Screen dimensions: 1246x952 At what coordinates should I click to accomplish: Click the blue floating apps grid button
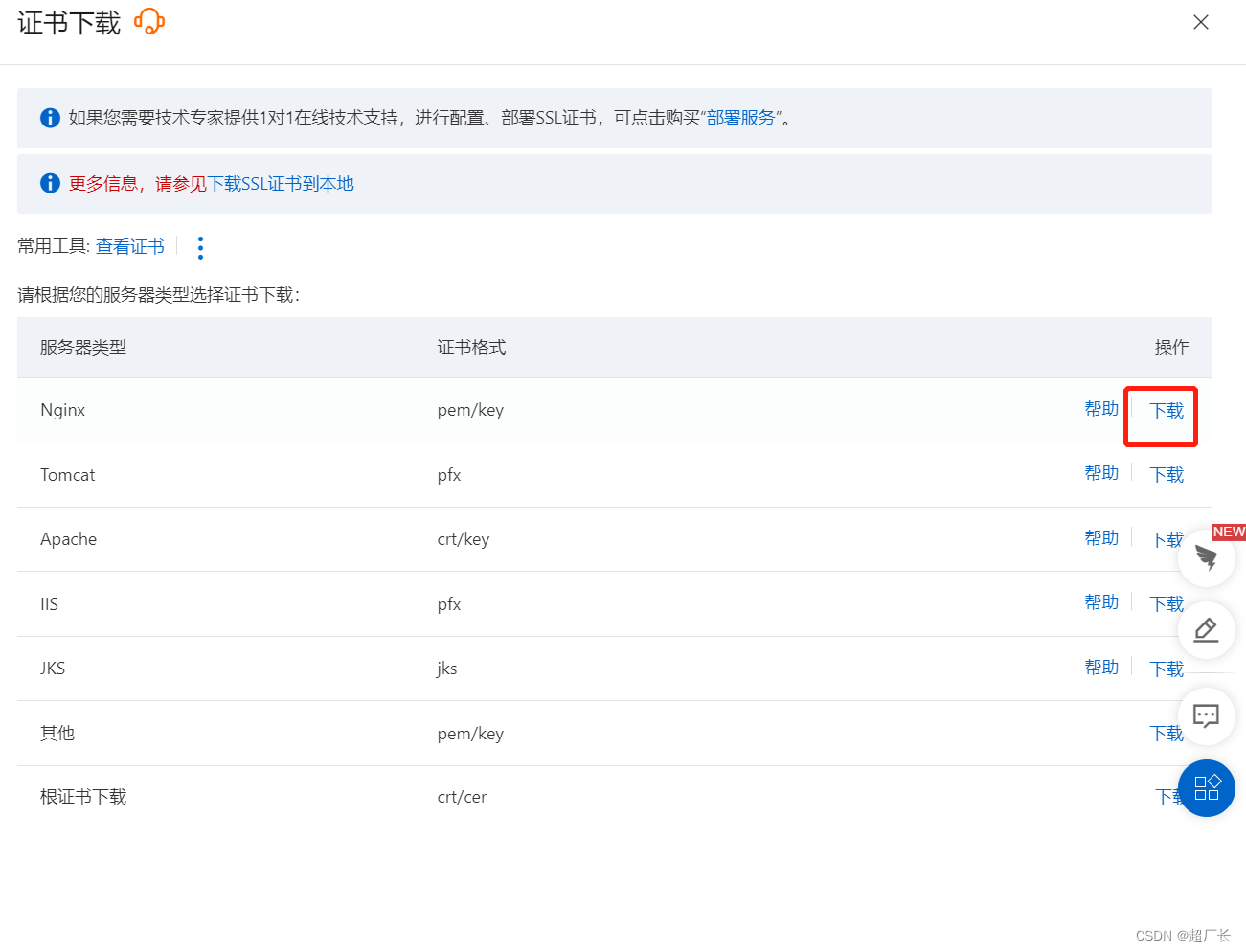pyautogui.click(x=1207, y=788)
